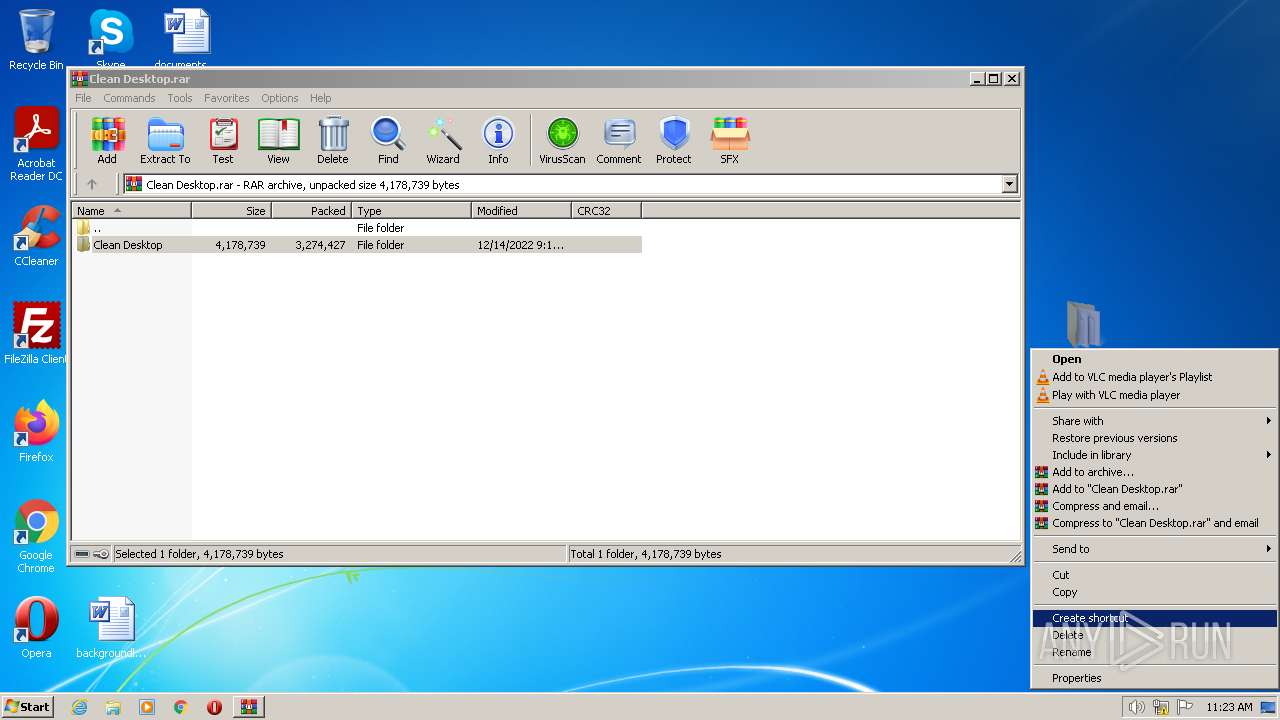
Task: Sort by the Modified column header
Action: (x=521, y=211)
